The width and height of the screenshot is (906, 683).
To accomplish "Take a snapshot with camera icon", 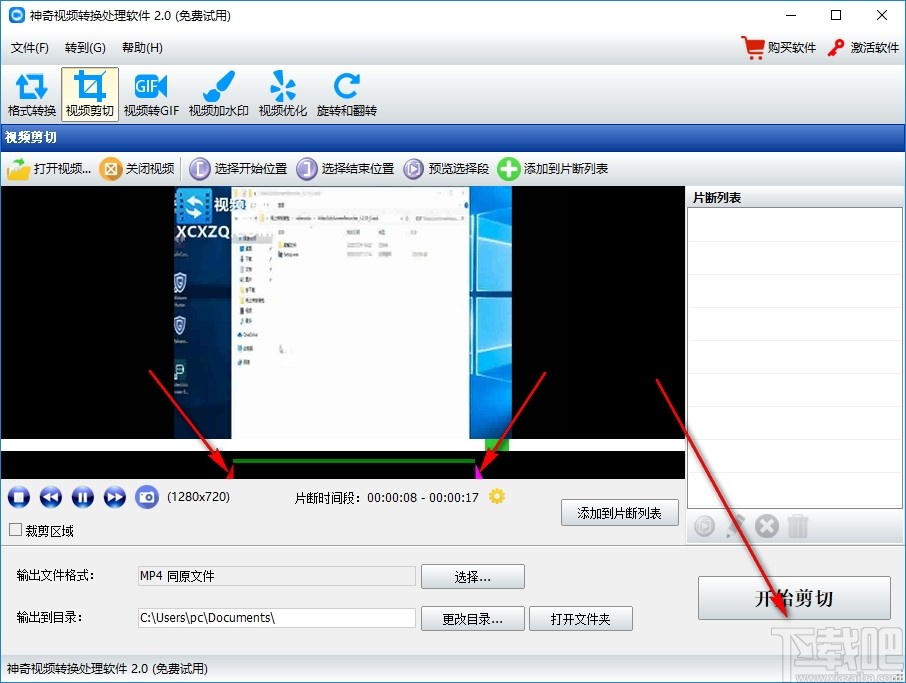I will click(147, 497).
